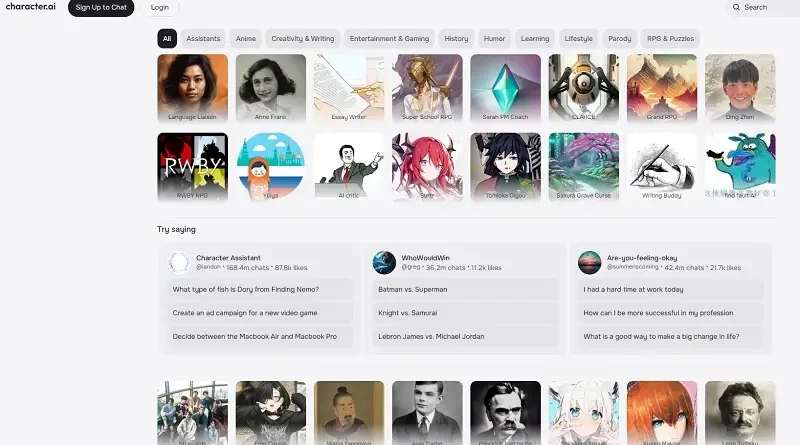
Task: Open the Alan Turing character card
Action: (427, 413)
